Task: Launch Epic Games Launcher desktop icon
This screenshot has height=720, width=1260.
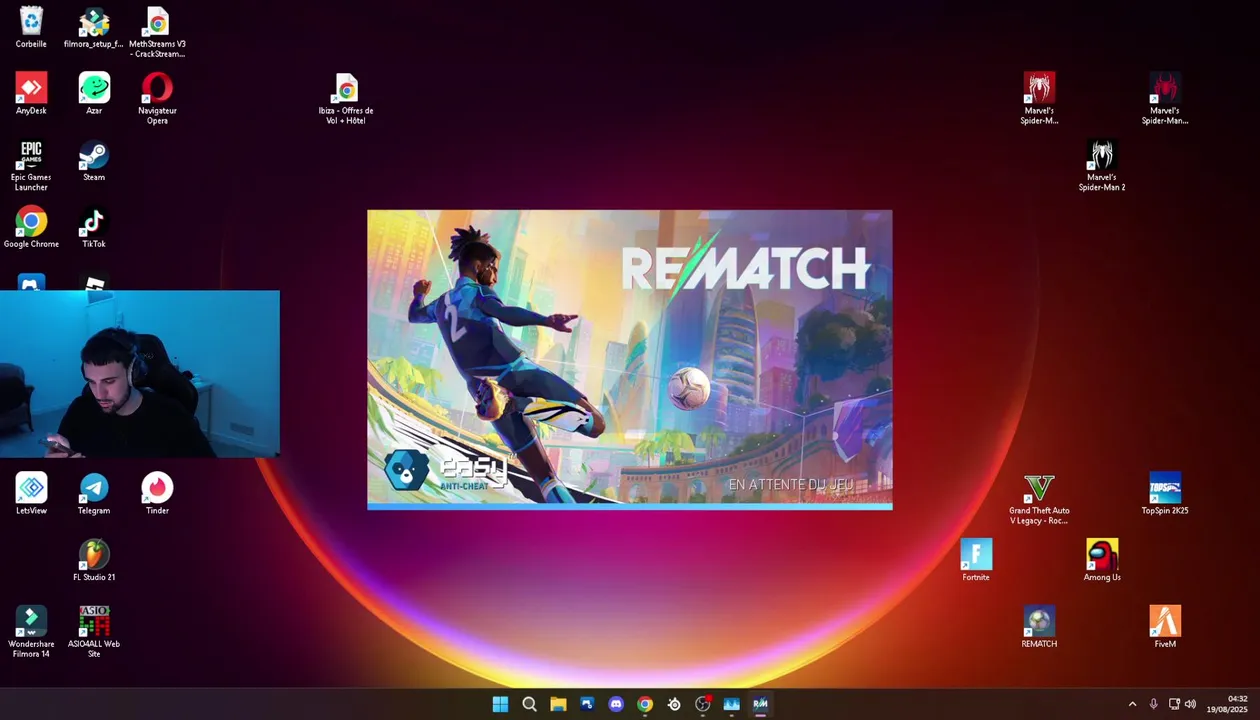Action: pos(31,166)
